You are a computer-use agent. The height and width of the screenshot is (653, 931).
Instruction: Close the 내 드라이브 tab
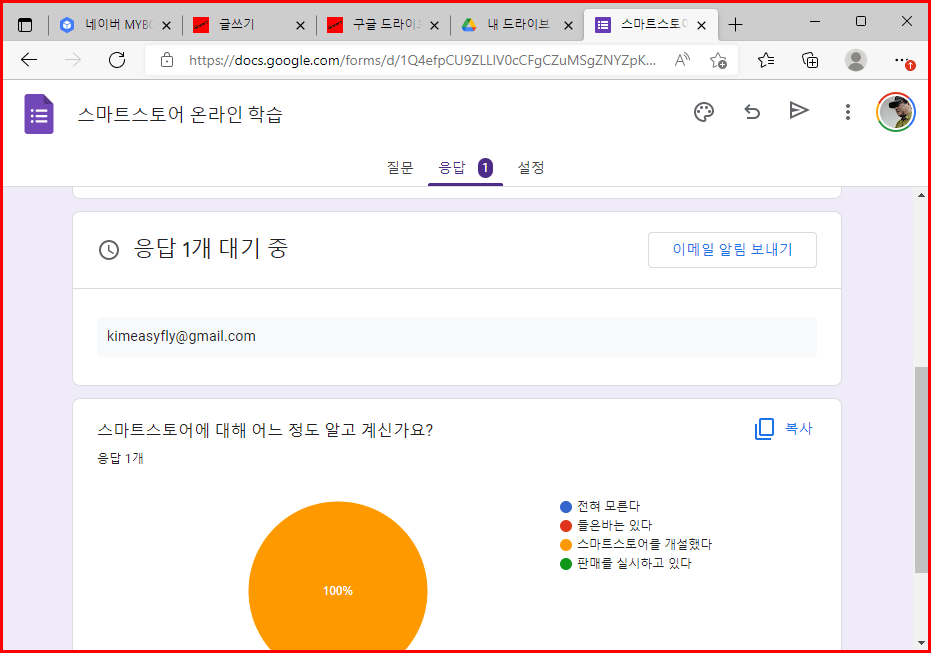568,26
